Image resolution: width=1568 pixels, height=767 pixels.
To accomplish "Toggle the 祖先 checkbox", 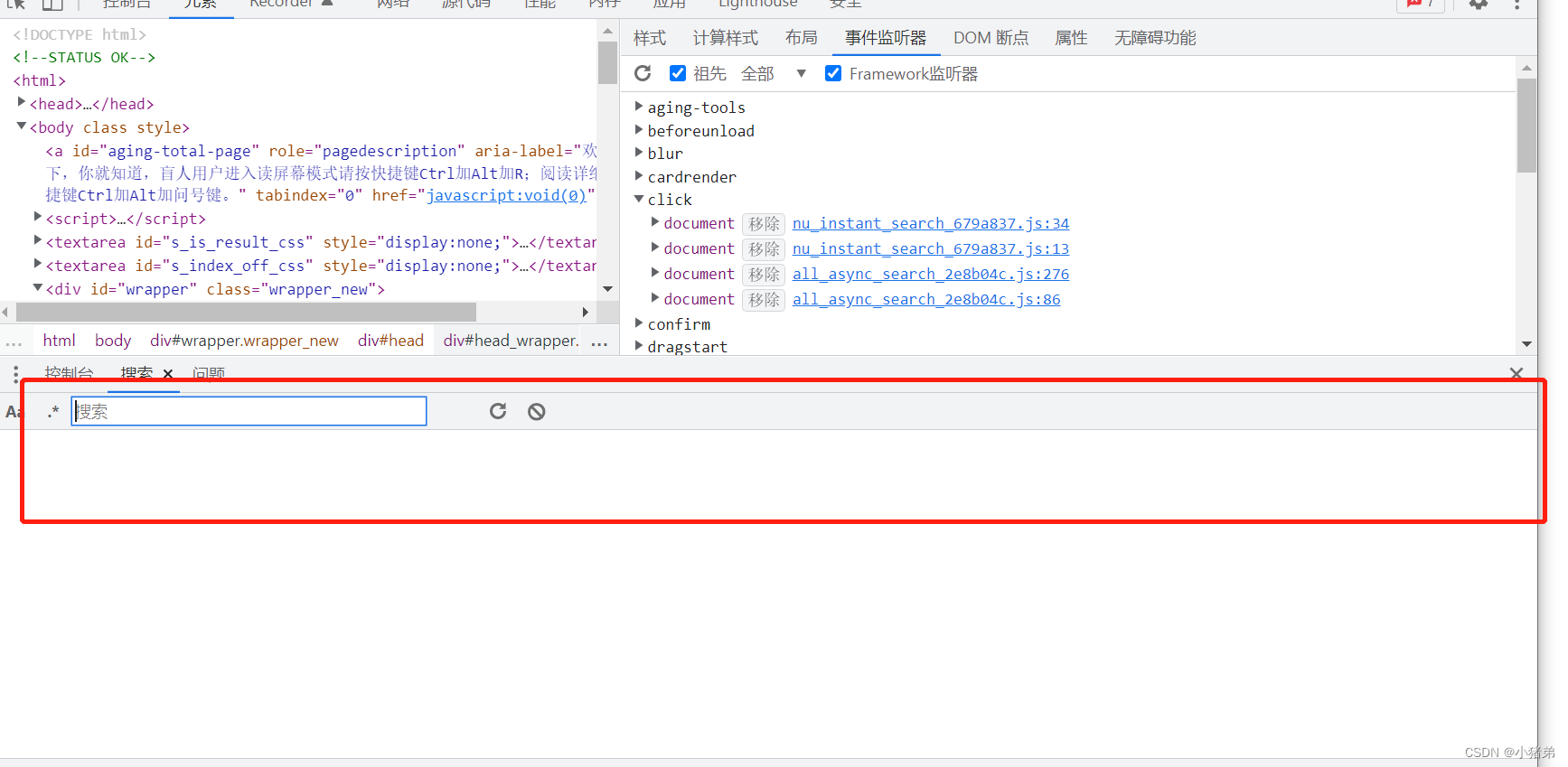I will pos(678,73).
